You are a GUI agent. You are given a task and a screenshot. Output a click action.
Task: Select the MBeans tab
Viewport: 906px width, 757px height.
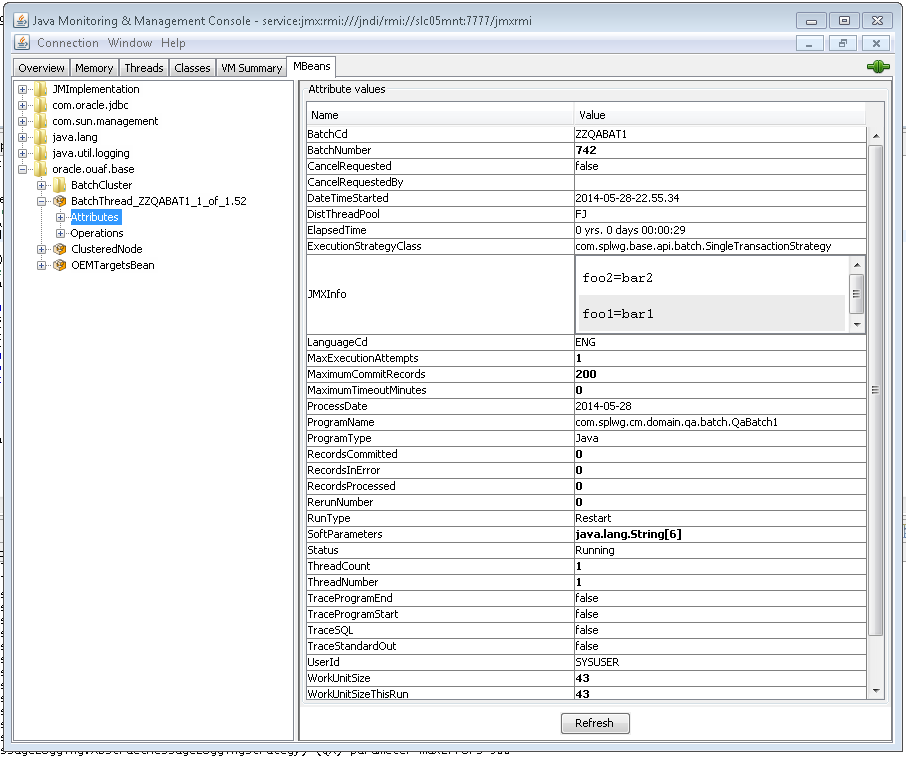pos(311,66)
